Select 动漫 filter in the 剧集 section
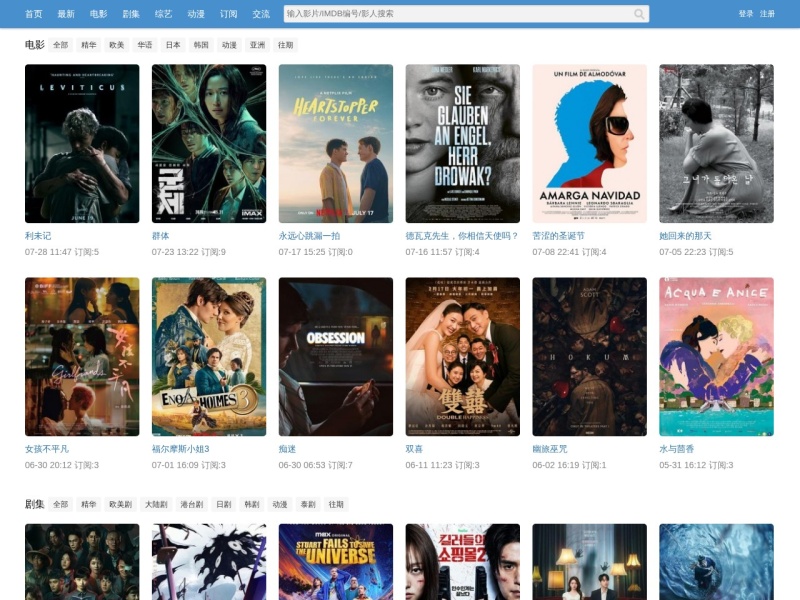Viewport: 800px width, 600px height. coord(280,504)
